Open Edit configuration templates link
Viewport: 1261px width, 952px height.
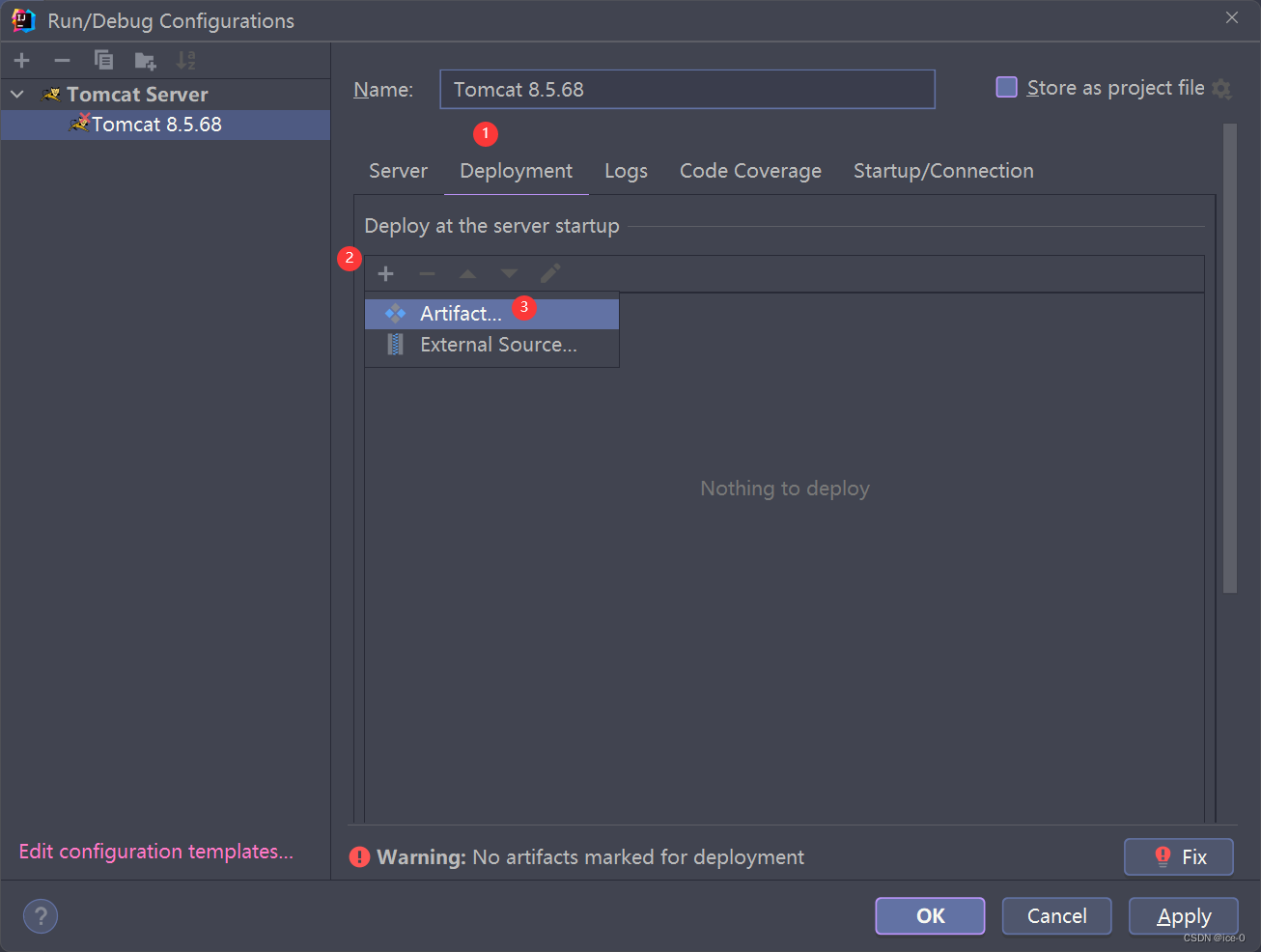pyautogui.click(x=156, y=852)
